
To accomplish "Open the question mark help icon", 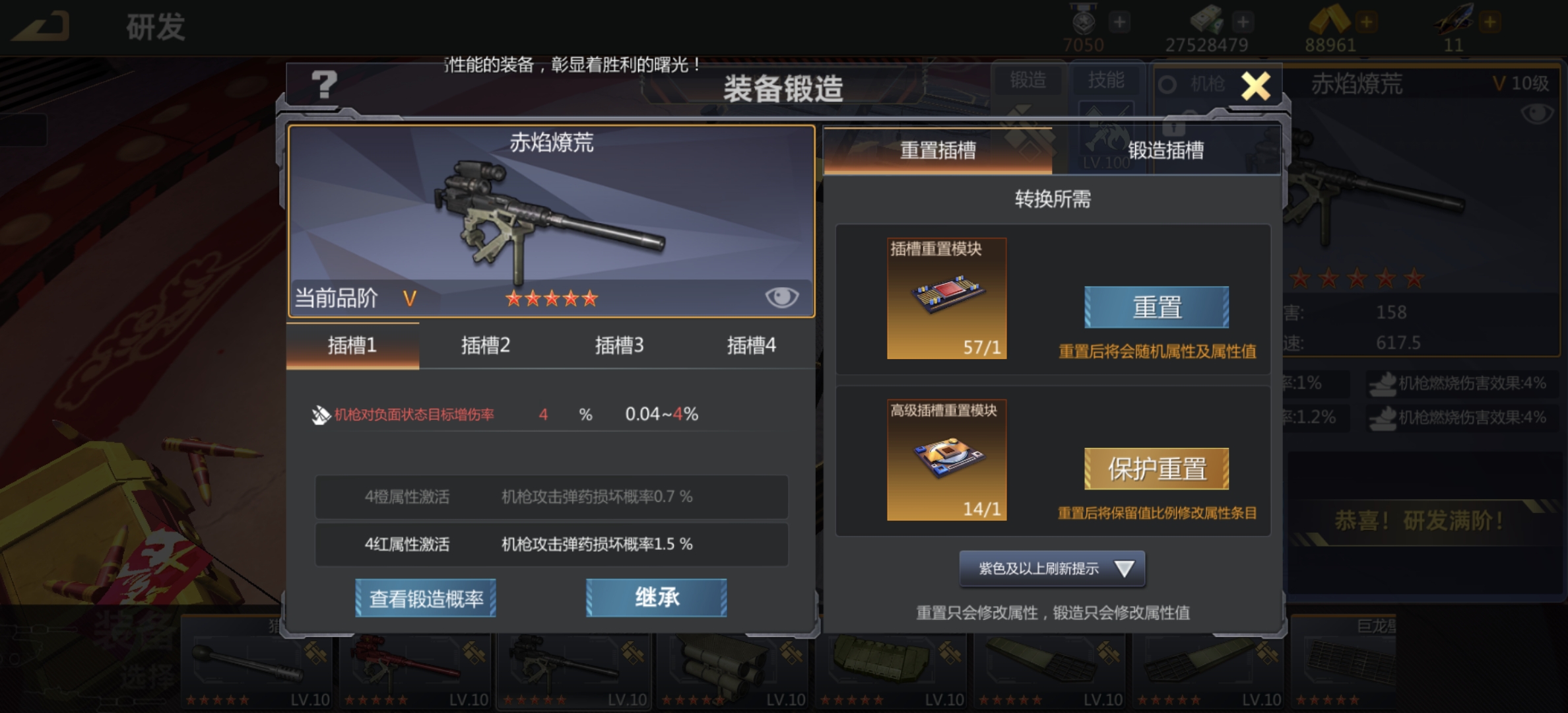I will click(x=323, y=85).
